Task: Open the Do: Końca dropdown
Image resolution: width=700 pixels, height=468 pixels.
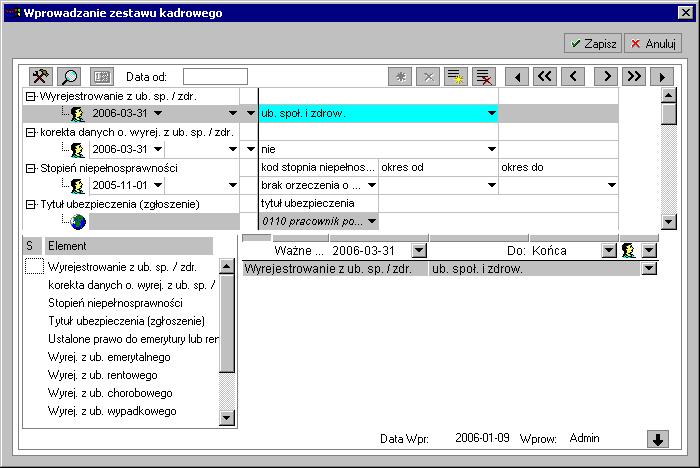Action: (609, 251)
